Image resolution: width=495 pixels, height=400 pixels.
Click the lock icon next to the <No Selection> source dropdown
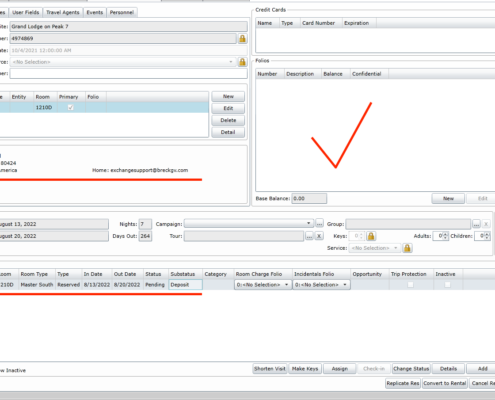pos(242,62)
